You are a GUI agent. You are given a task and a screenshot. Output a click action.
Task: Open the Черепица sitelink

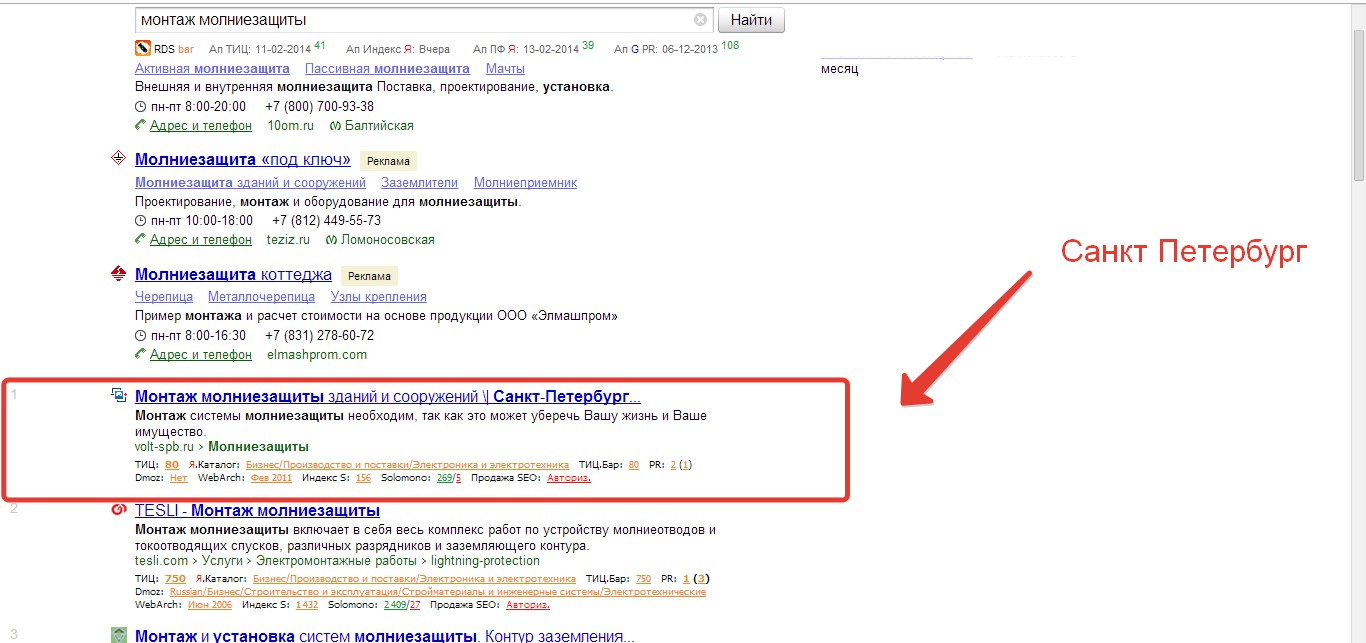[164, 297]
